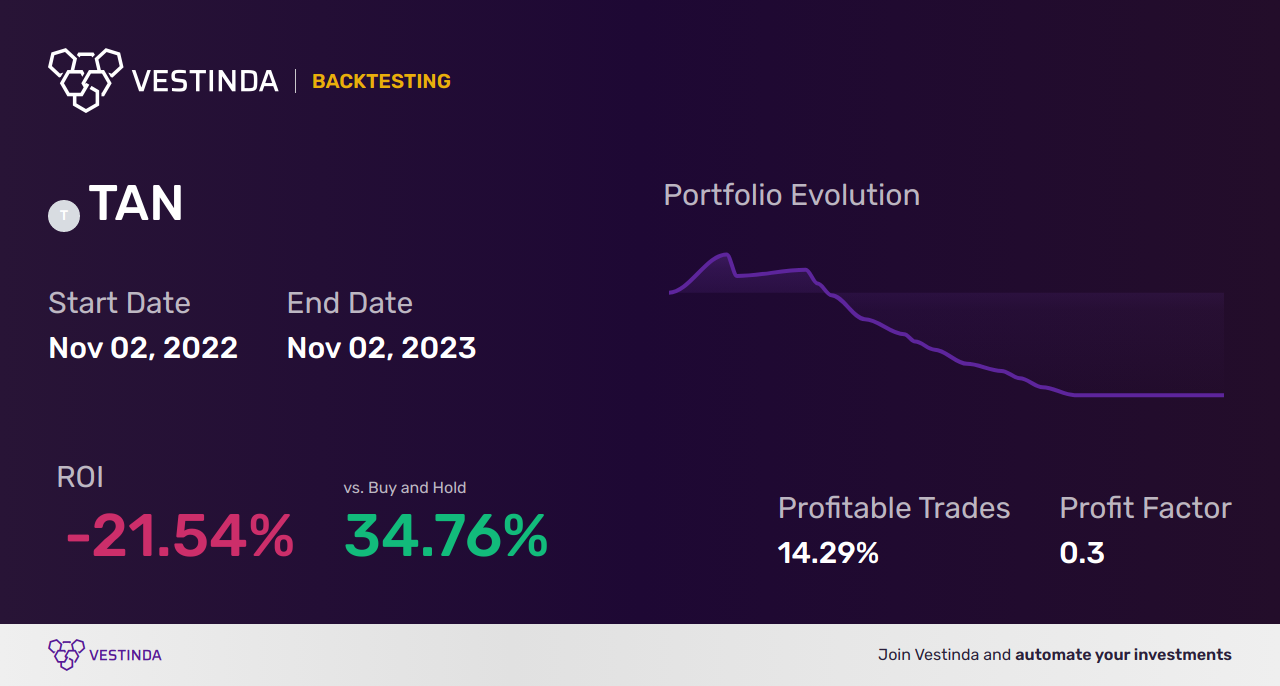Viewport: 1280px width, 686px height.
Task: Click the TAN symbol title
Action: [136, 204]
